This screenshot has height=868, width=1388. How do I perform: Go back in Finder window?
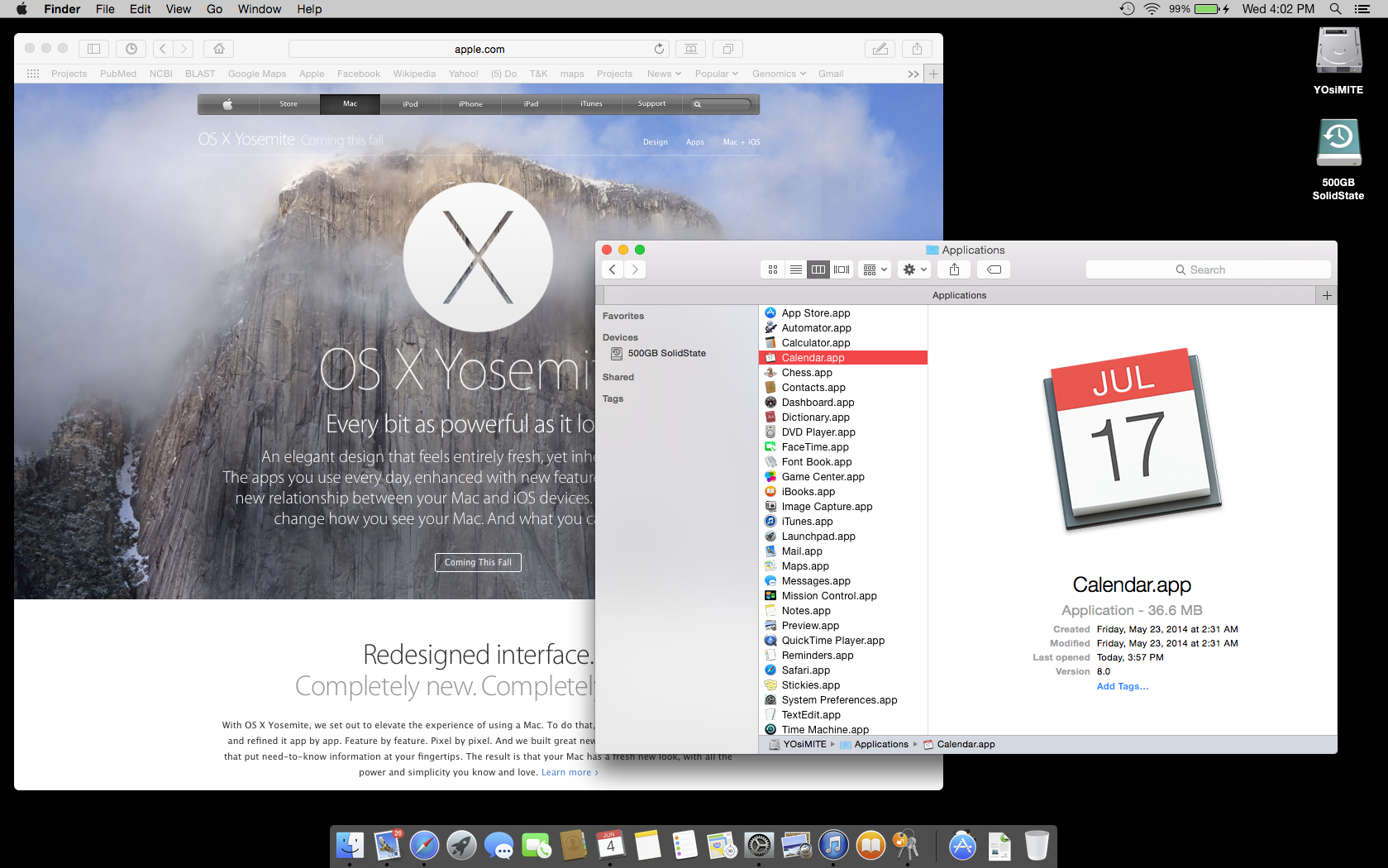tap(613, 269)
